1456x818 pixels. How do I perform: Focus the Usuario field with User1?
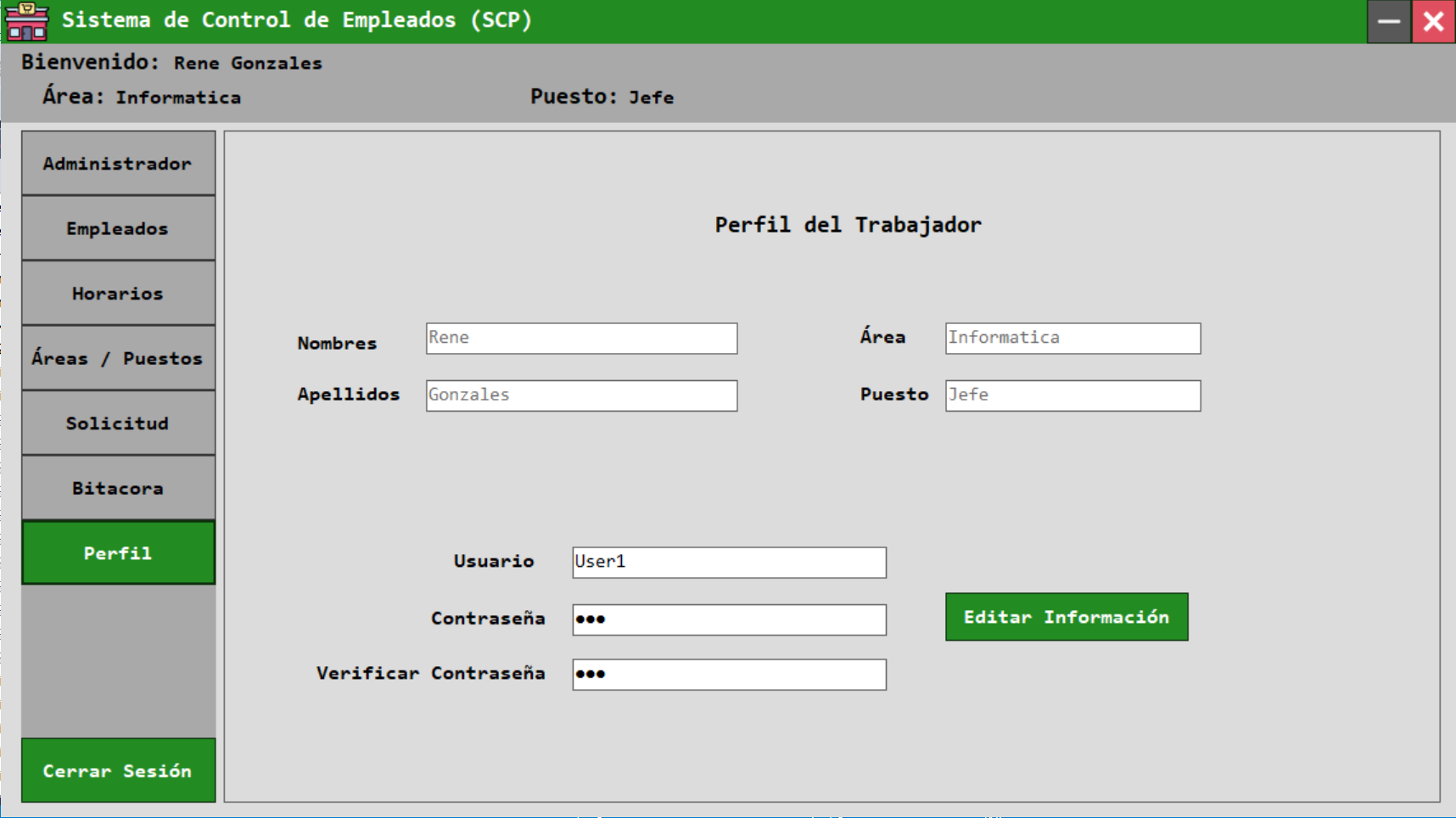pyautogui.click(x=729, y=562)
